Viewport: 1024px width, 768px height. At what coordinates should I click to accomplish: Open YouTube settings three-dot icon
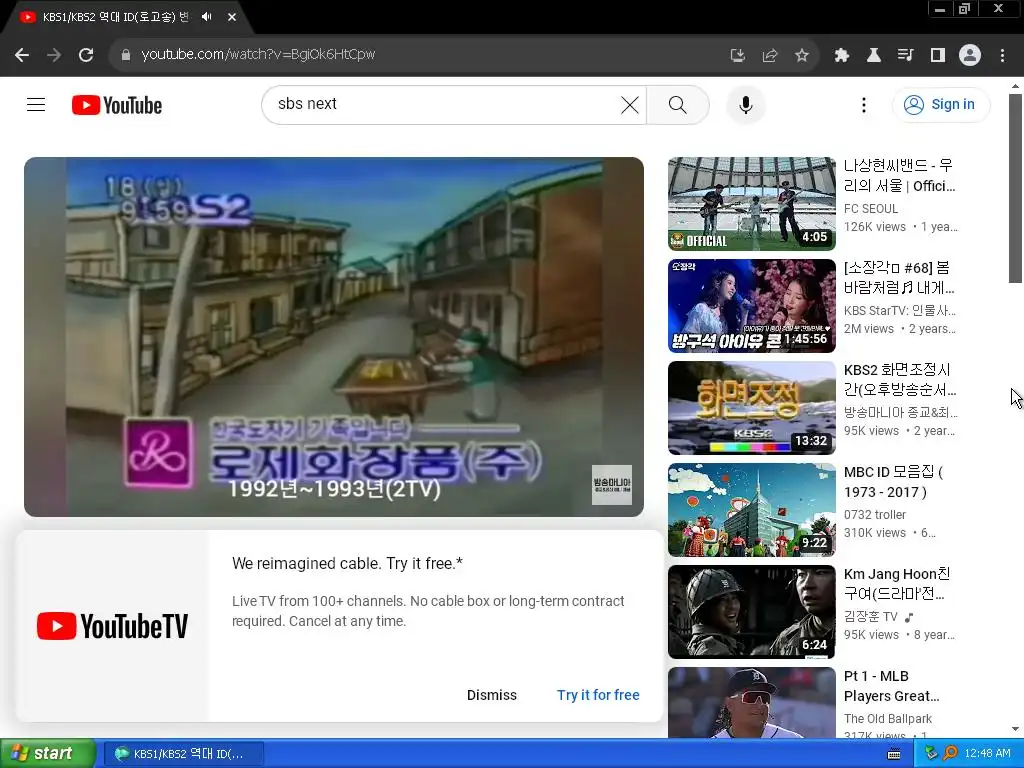(864, 104)
